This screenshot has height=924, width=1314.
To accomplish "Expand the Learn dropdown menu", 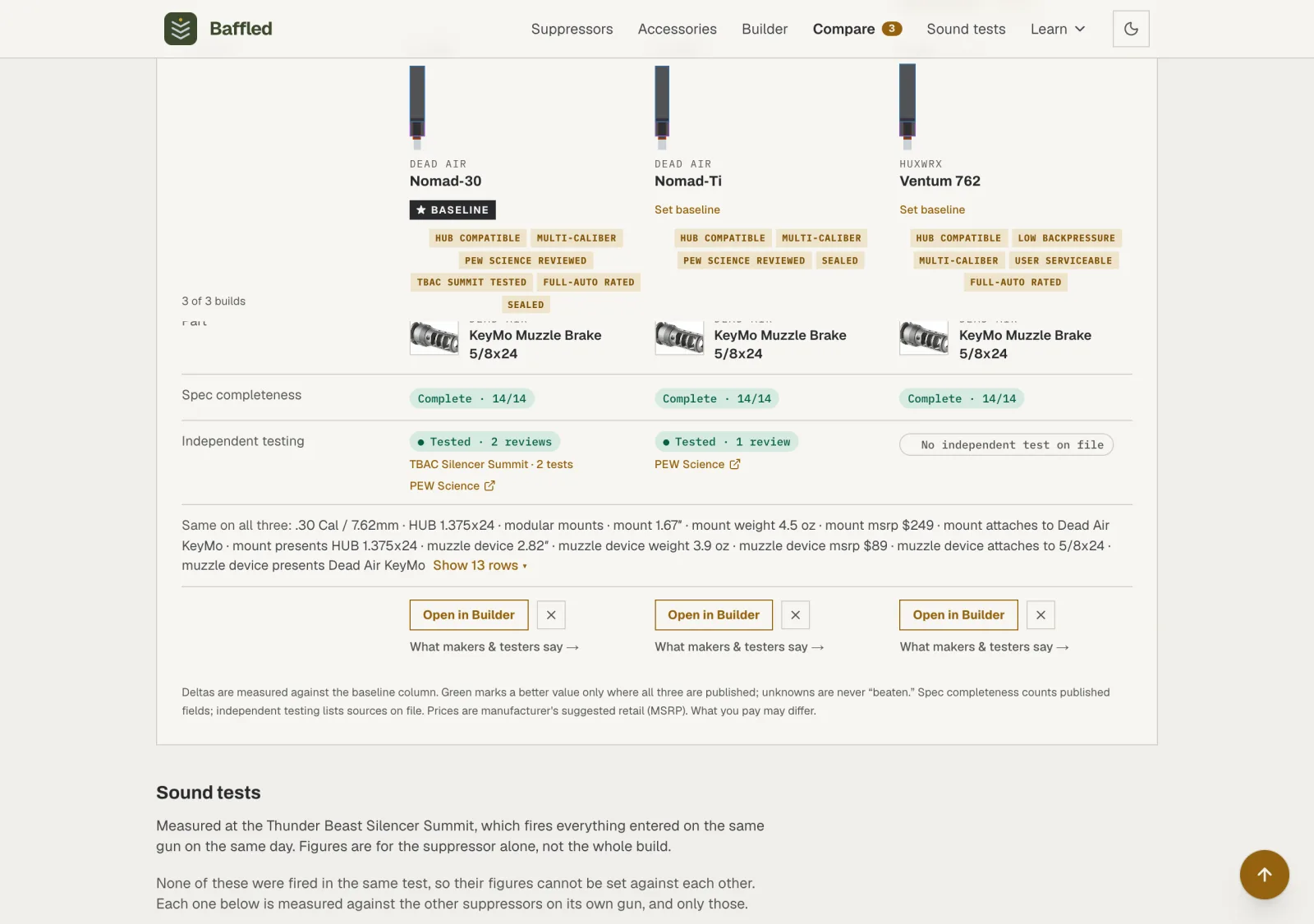I will [1058, 29].
